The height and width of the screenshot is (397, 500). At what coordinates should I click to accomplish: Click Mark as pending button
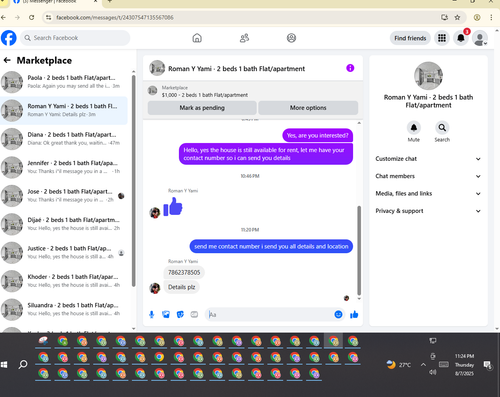pos(202,108)
